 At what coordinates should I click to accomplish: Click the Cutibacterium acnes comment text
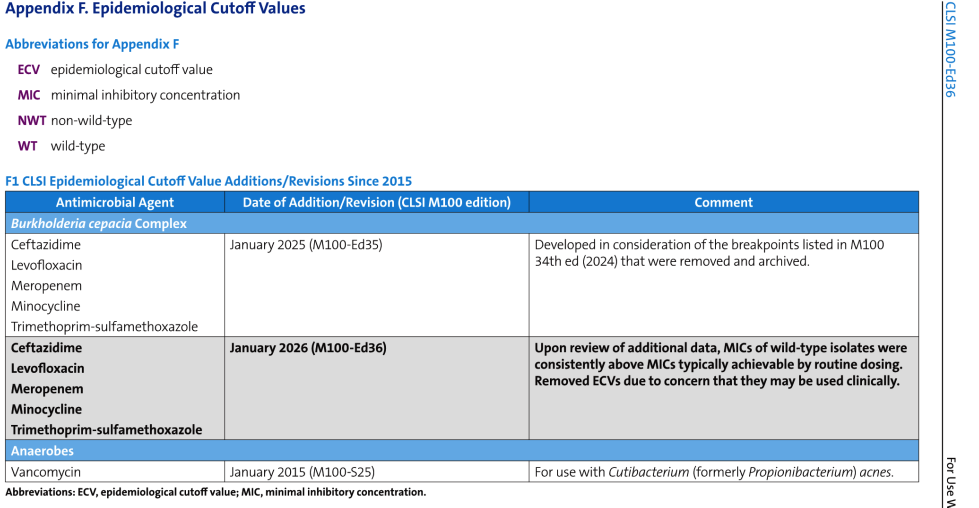[713, 472]
